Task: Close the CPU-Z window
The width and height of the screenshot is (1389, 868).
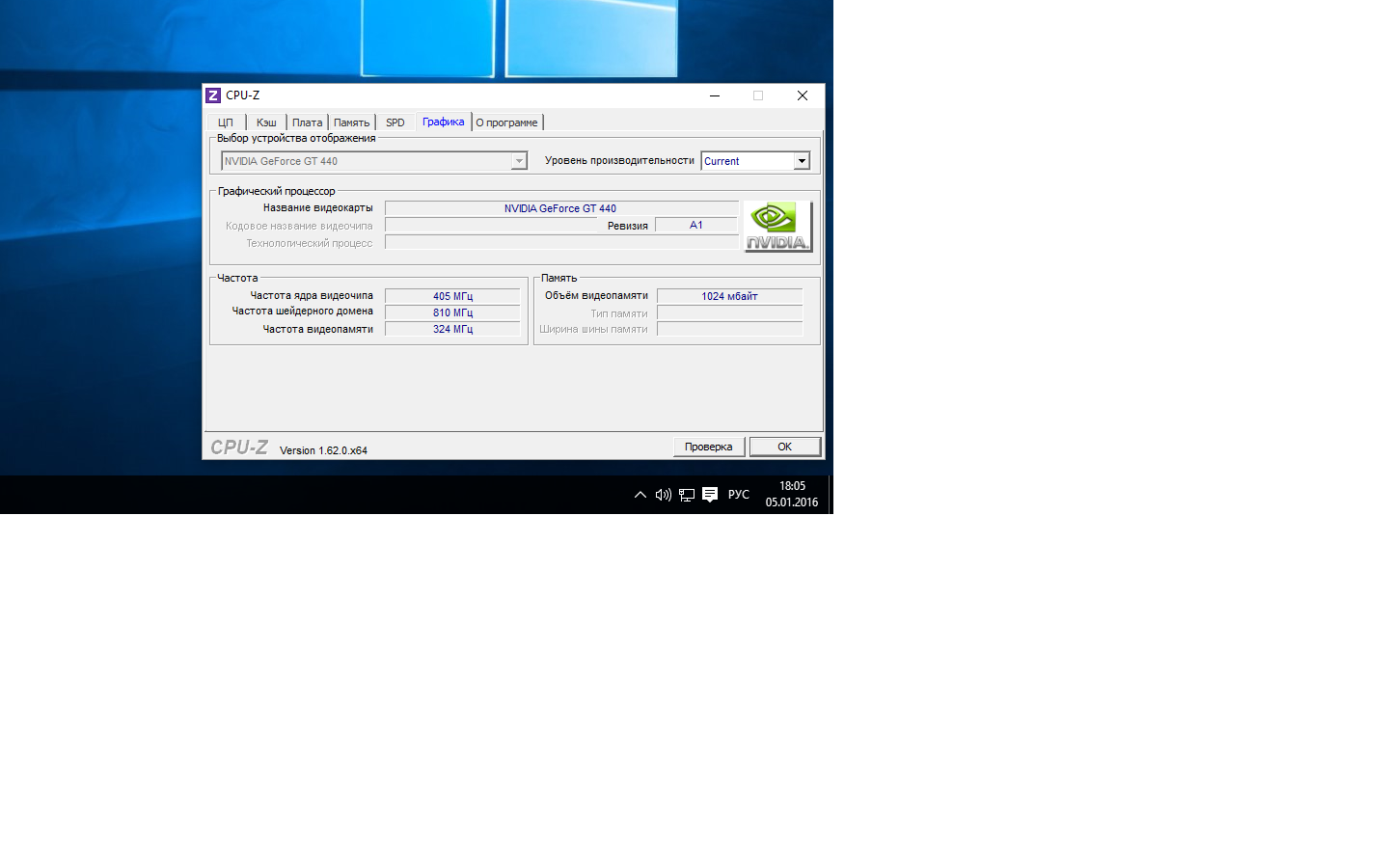Action: coord(802,95)
